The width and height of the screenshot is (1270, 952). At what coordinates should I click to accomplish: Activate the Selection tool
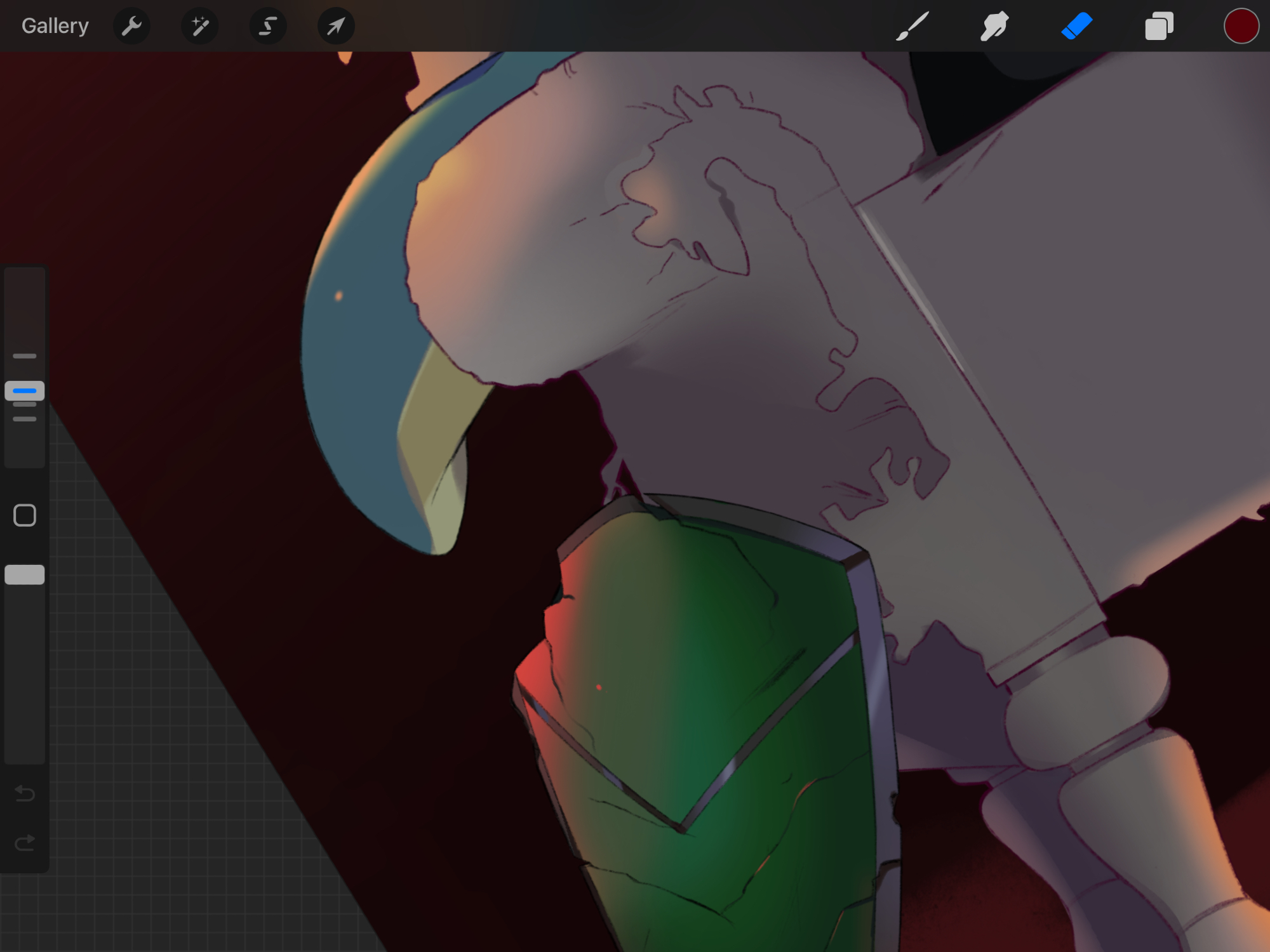[x=268, y=26]
